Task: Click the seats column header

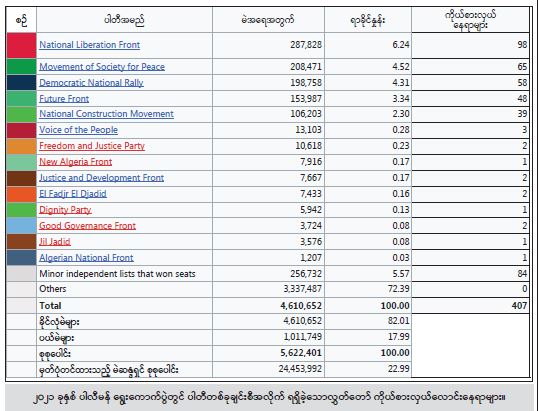Action: [470, 20]
